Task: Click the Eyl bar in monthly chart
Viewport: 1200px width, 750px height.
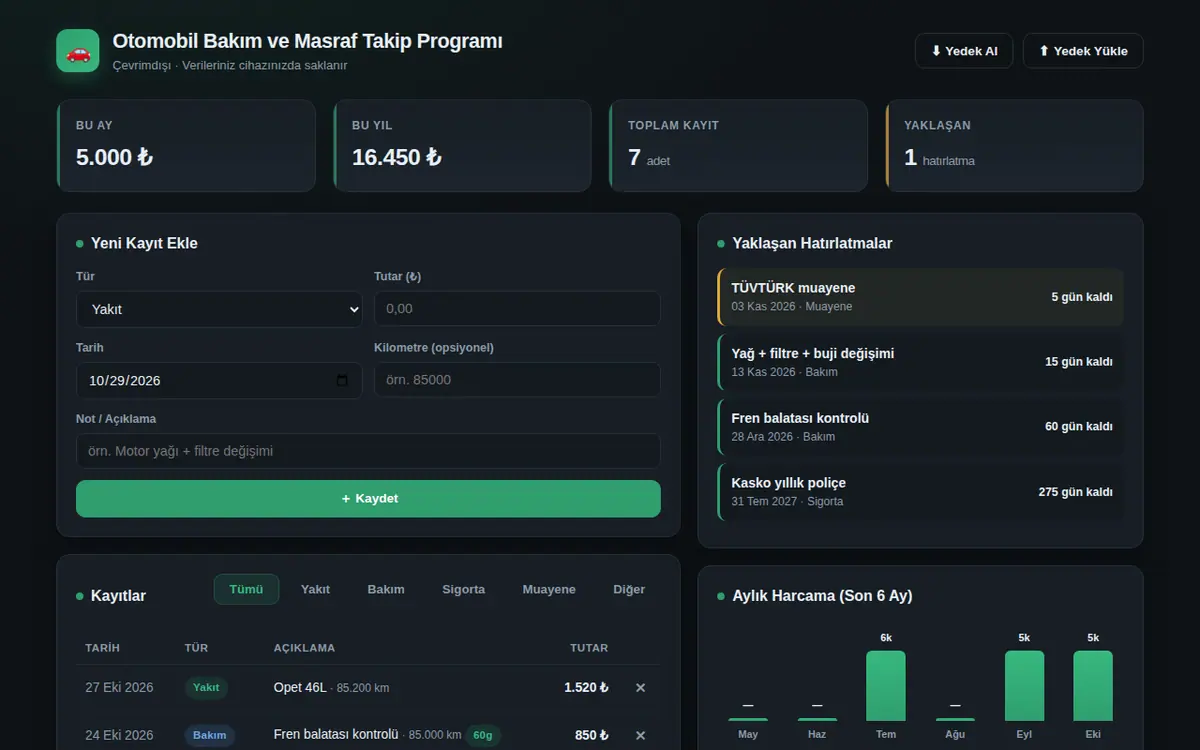Action: (1024, 686)
